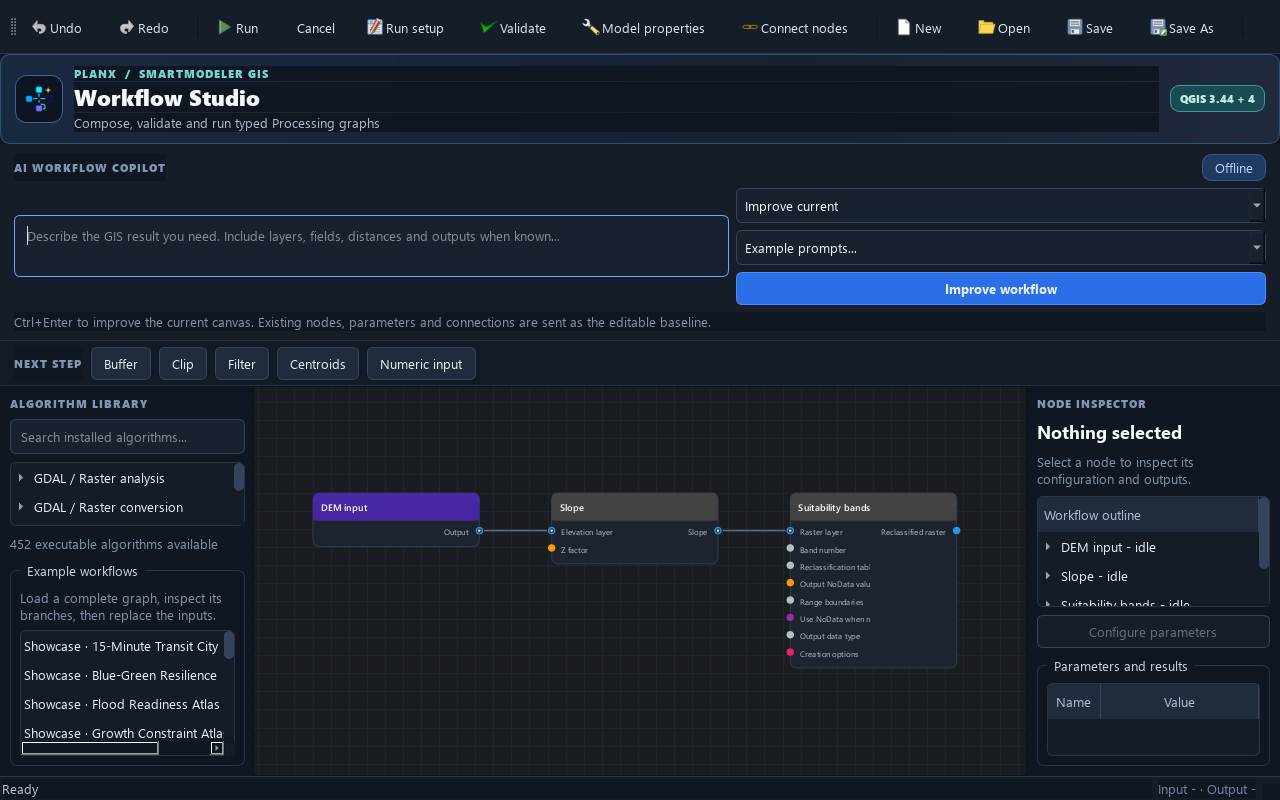Click the example workflows vertical scrollbar
This screenshot has width=1280, height=800.
pos(229,645)
